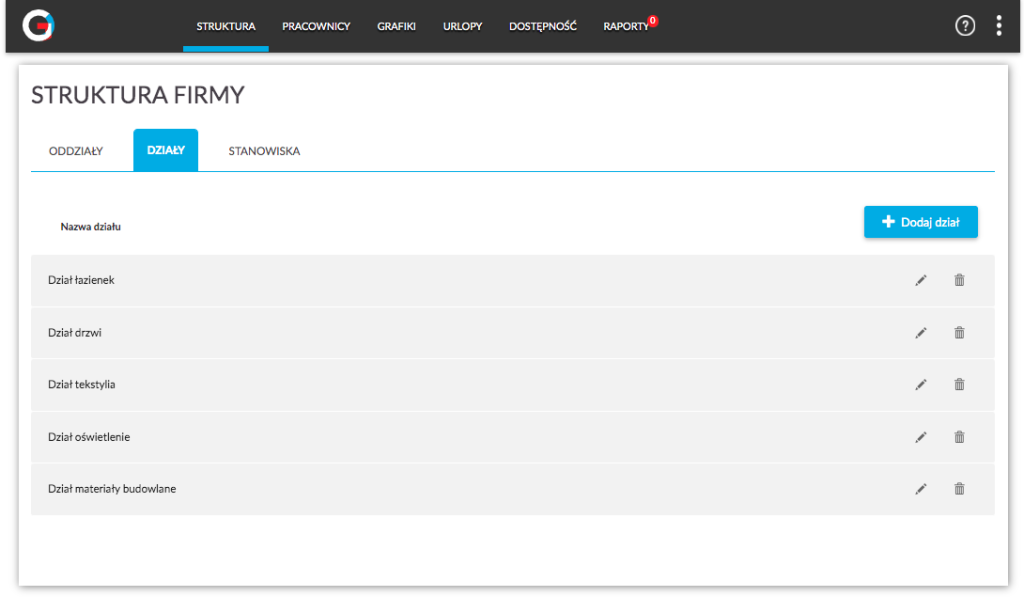Viewport: 1024px width, 597px height.
Task: Open Pracownicy in the top navigation
Action: tap(316, 27)
